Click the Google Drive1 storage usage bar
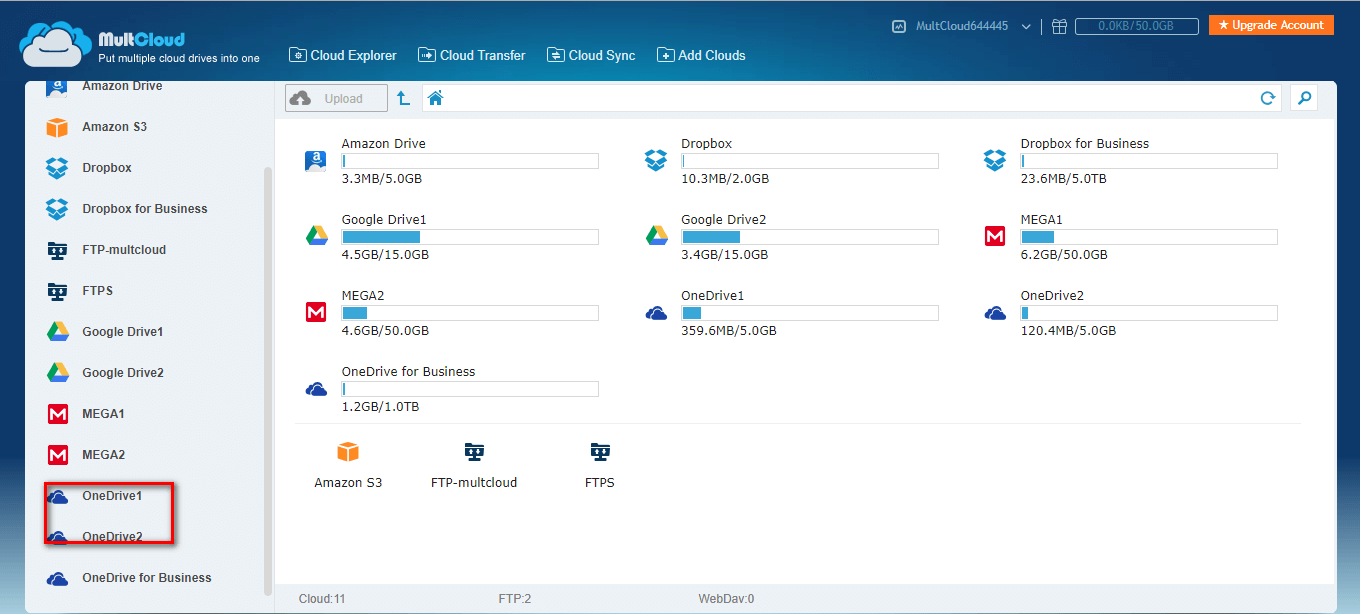The width and height of the screenshot is (1360, 614). point(470,237)
